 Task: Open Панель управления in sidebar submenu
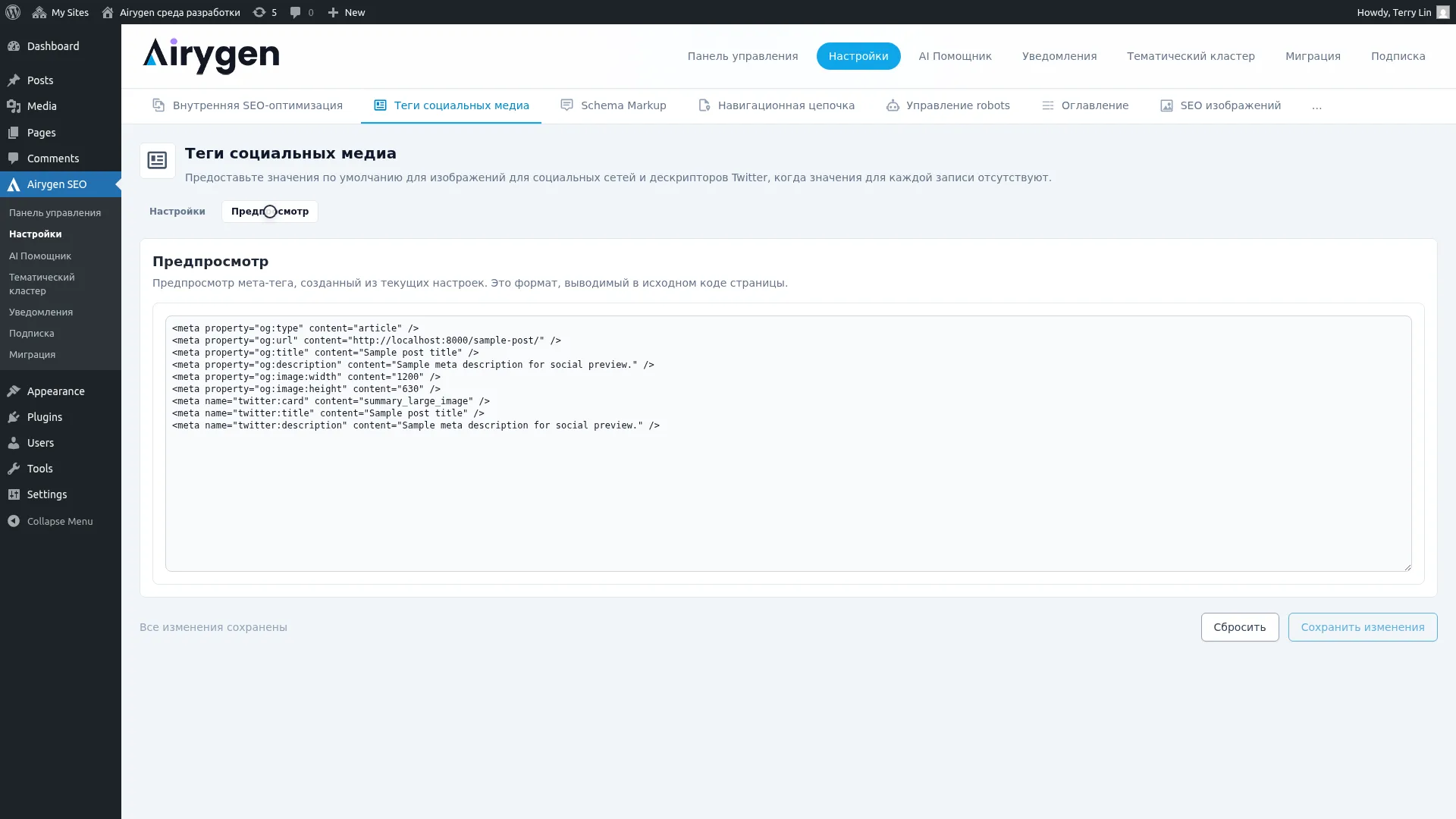(x=55, y=213)
